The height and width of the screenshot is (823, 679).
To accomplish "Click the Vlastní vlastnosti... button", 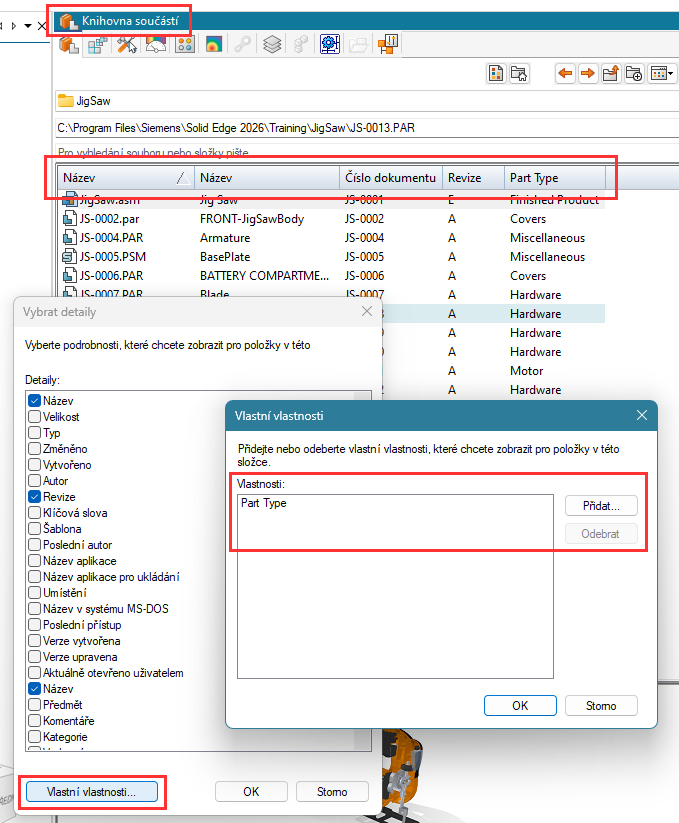I will point(91,791).
